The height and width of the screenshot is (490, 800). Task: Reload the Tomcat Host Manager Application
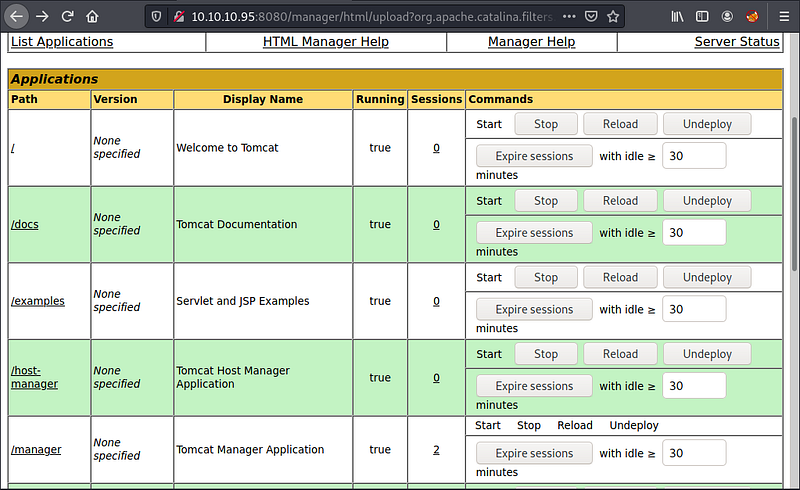(620, 354)
